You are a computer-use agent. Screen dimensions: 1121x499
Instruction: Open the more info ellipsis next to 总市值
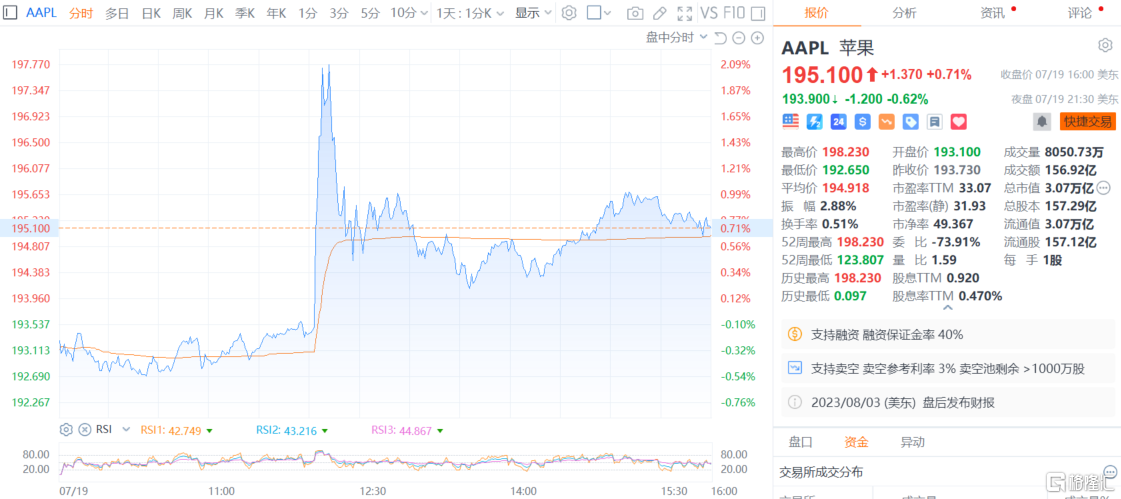pos(1104,187)
